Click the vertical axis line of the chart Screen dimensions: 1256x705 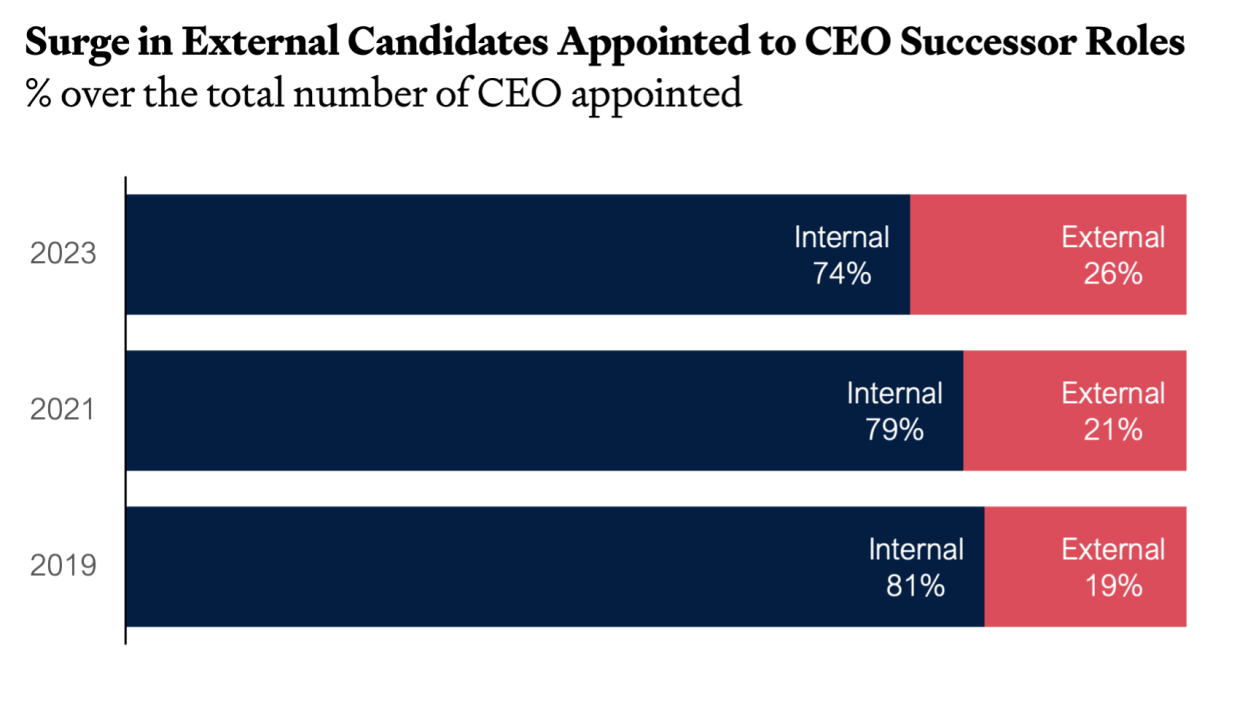coord(125,410)
